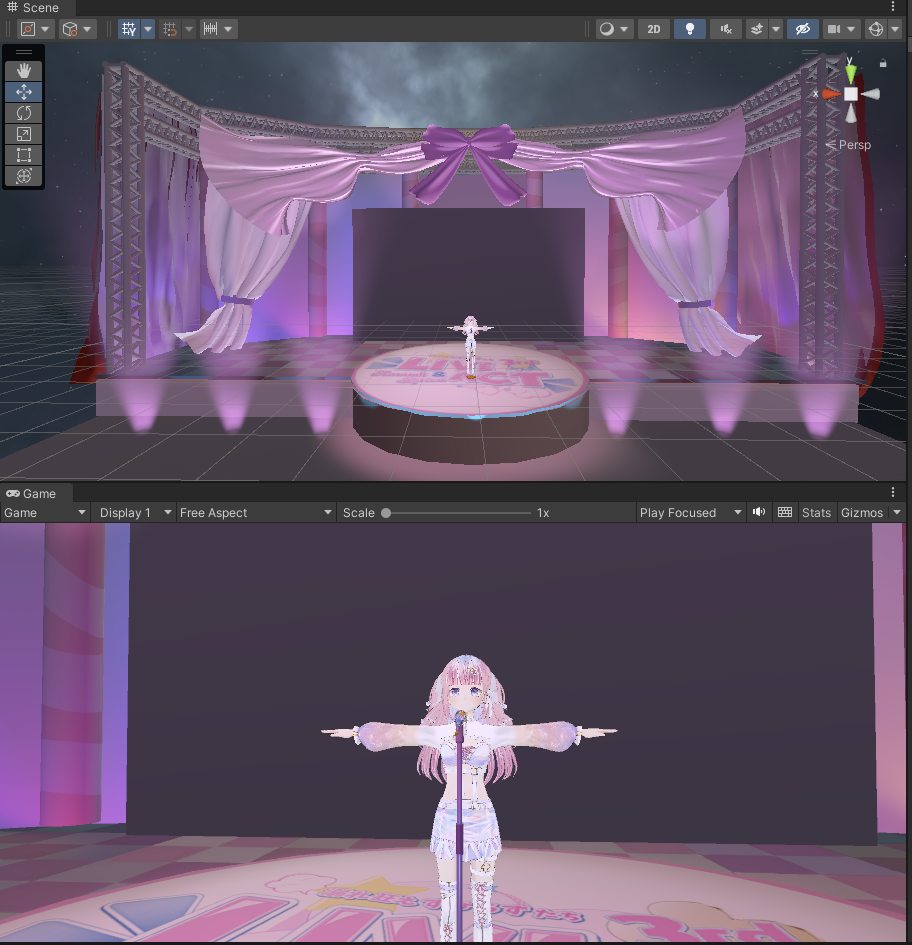Select the Move tool
Image resolution: width=912 pixels, height=945 pixels.
coord(24,92)
